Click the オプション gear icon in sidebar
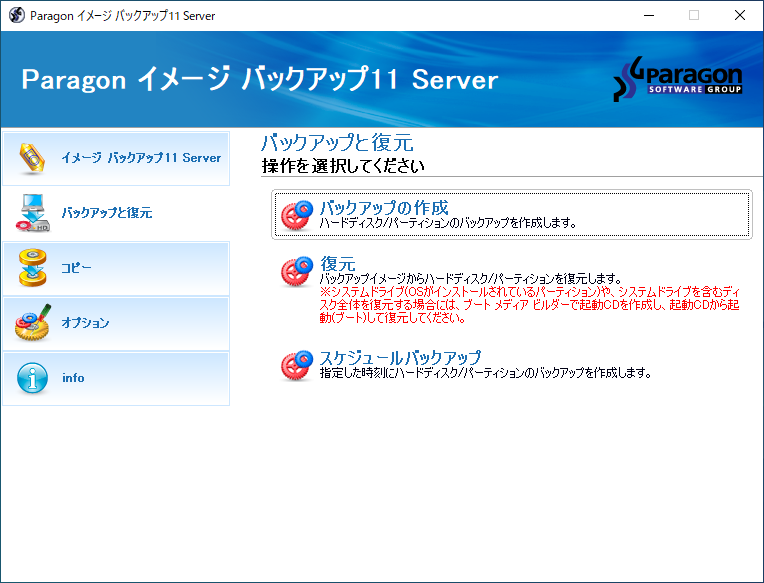Screen dimensions: 764x583 point(33,323)
